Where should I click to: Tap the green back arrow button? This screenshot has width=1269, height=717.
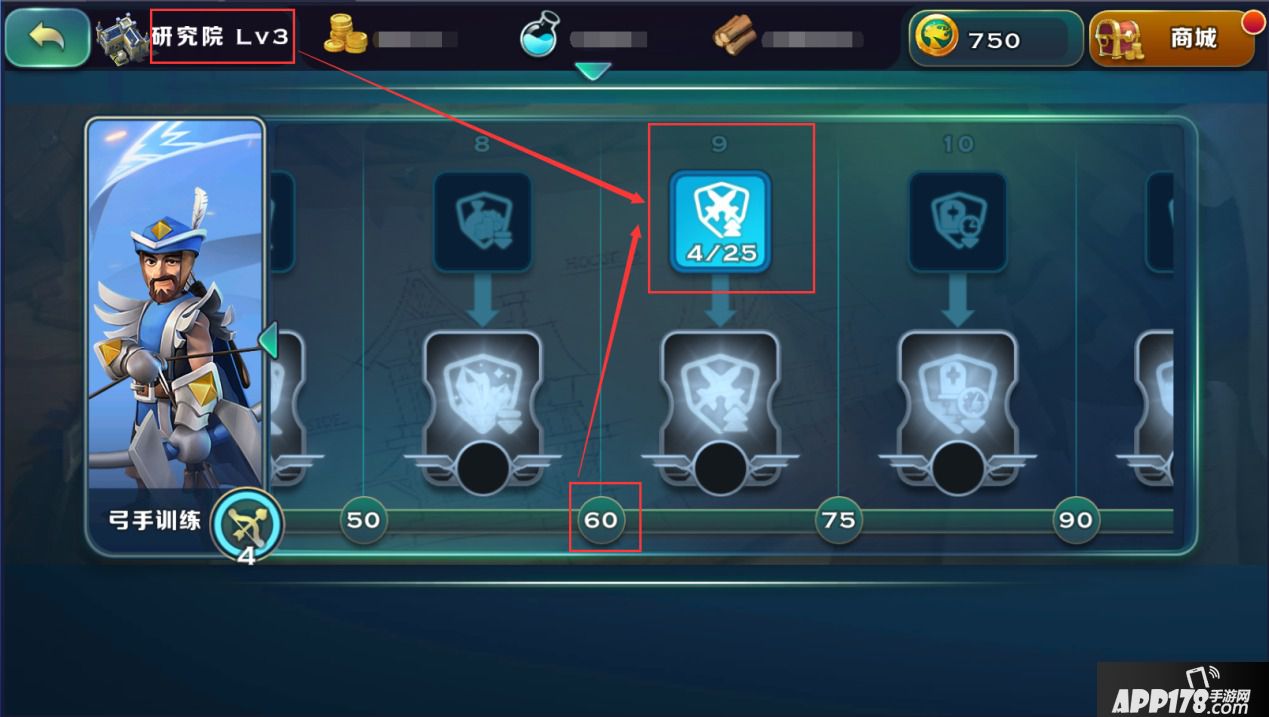(47, 38)
